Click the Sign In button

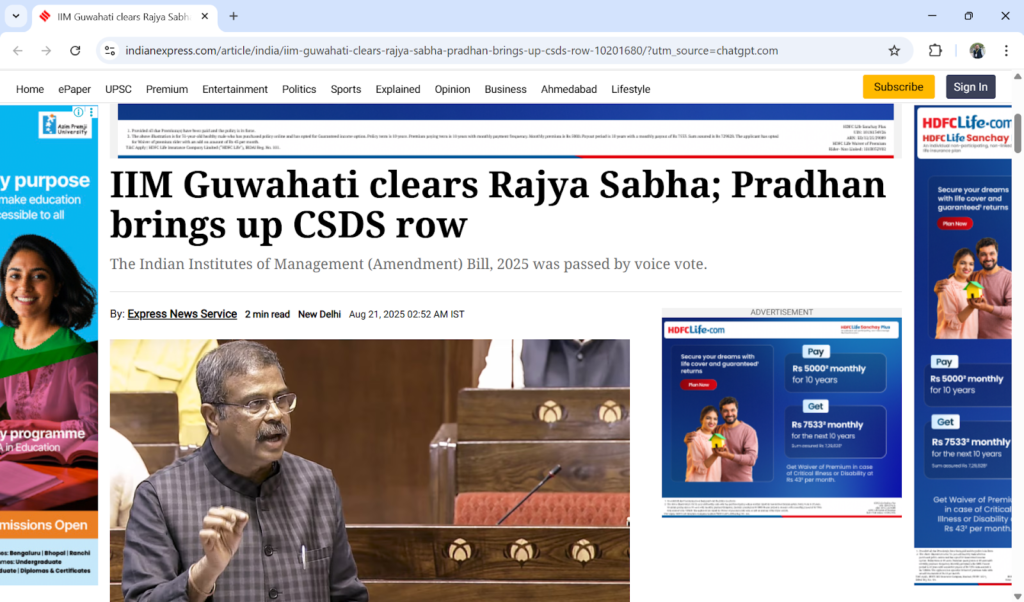970,87
